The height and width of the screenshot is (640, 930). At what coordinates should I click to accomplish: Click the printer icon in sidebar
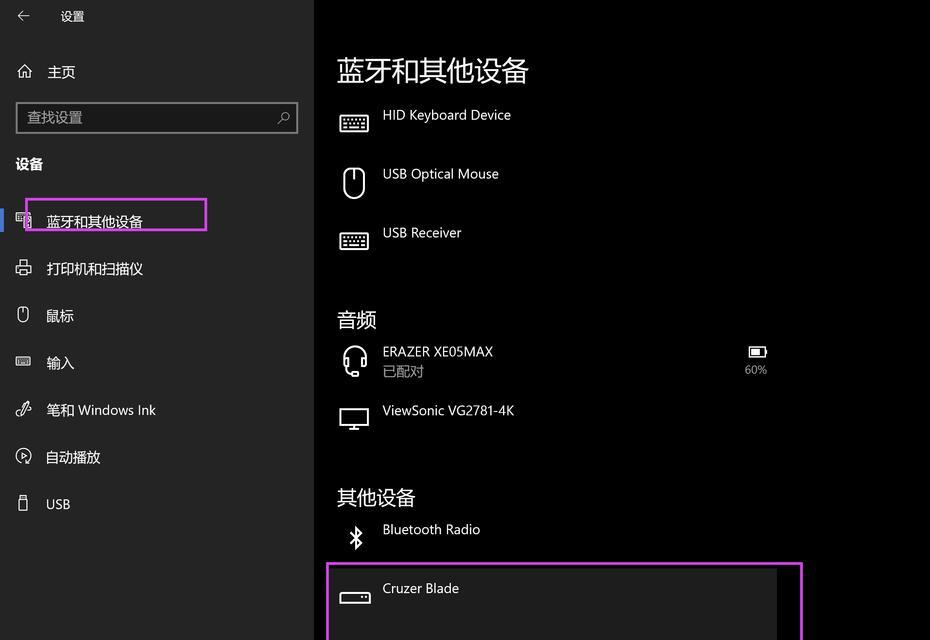tap(23, 268)
